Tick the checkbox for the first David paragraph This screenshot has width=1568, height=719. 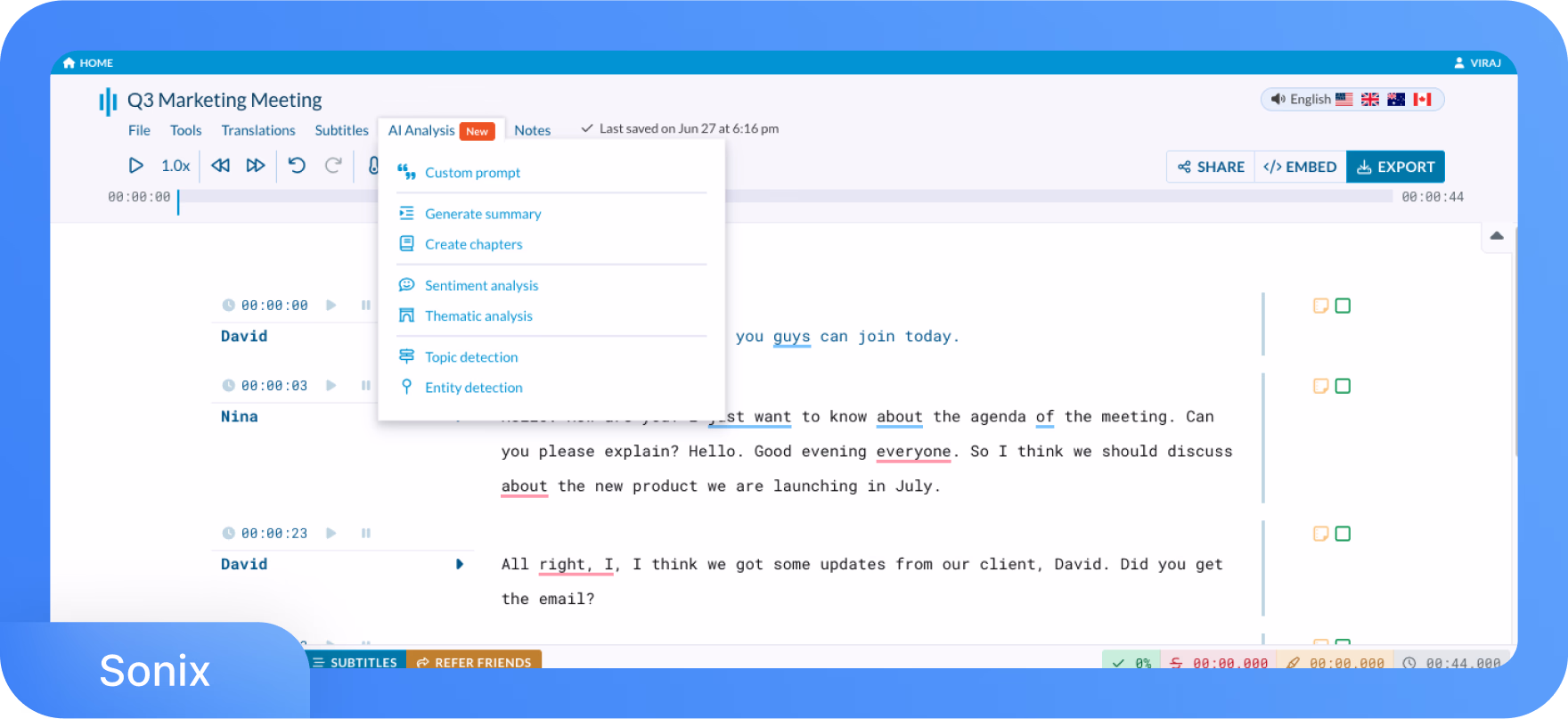[1343, 306]
